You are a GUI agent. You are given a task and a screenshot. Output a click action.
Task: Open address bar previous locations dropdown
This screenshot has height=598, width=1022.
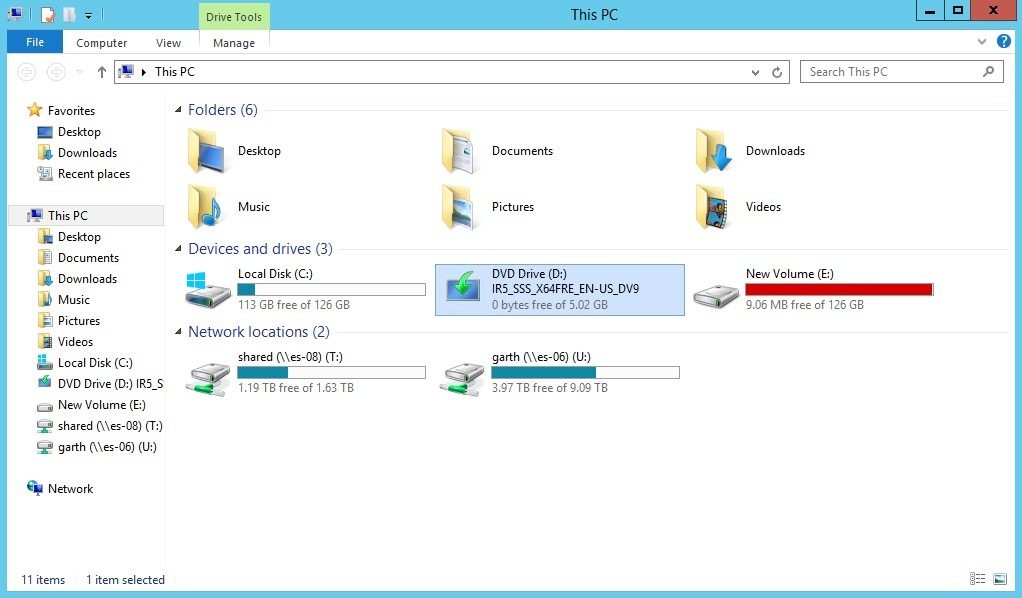pyautogui.click(x=755, y=72)
